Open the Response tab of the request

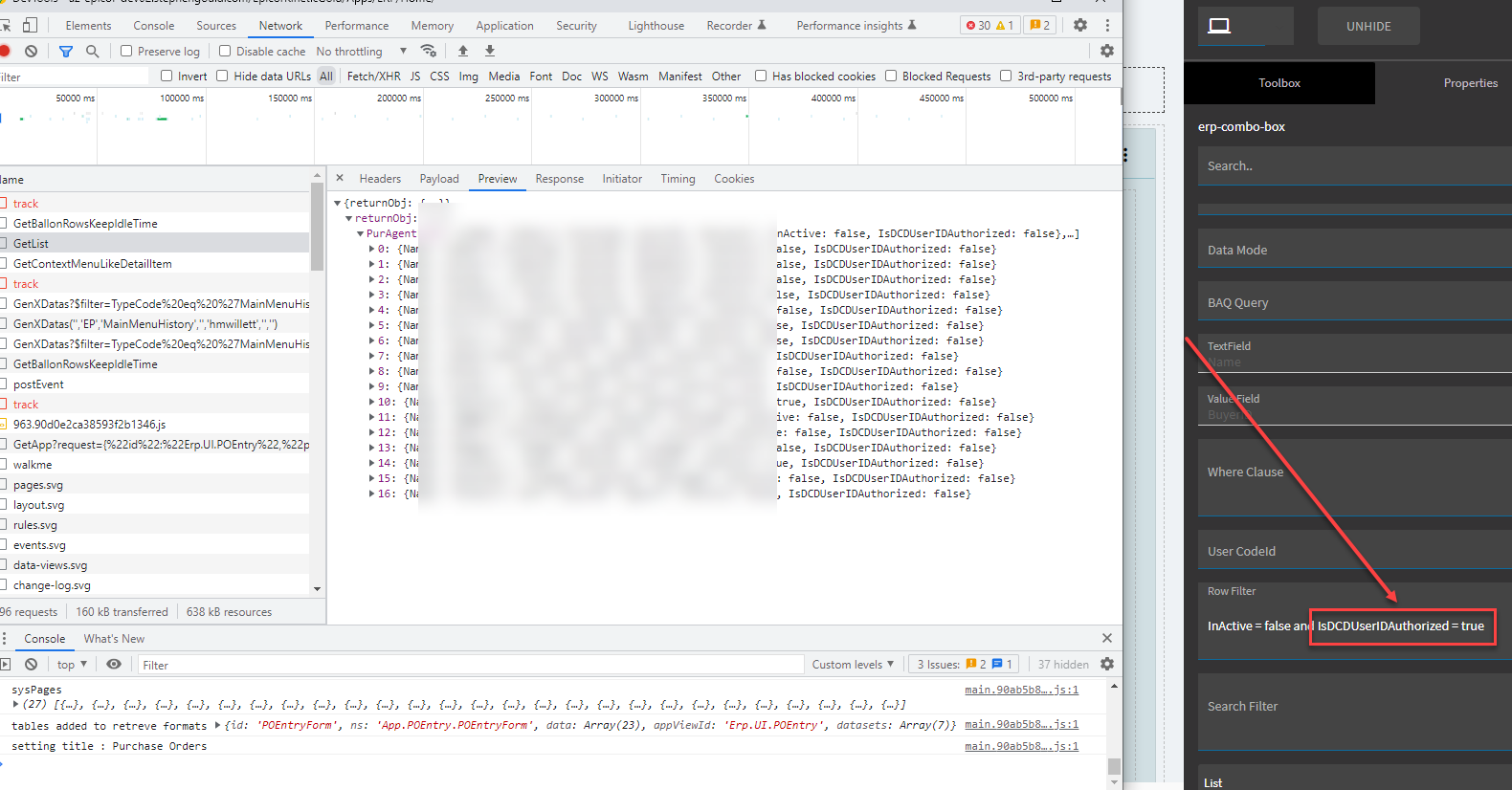[560, 179]
